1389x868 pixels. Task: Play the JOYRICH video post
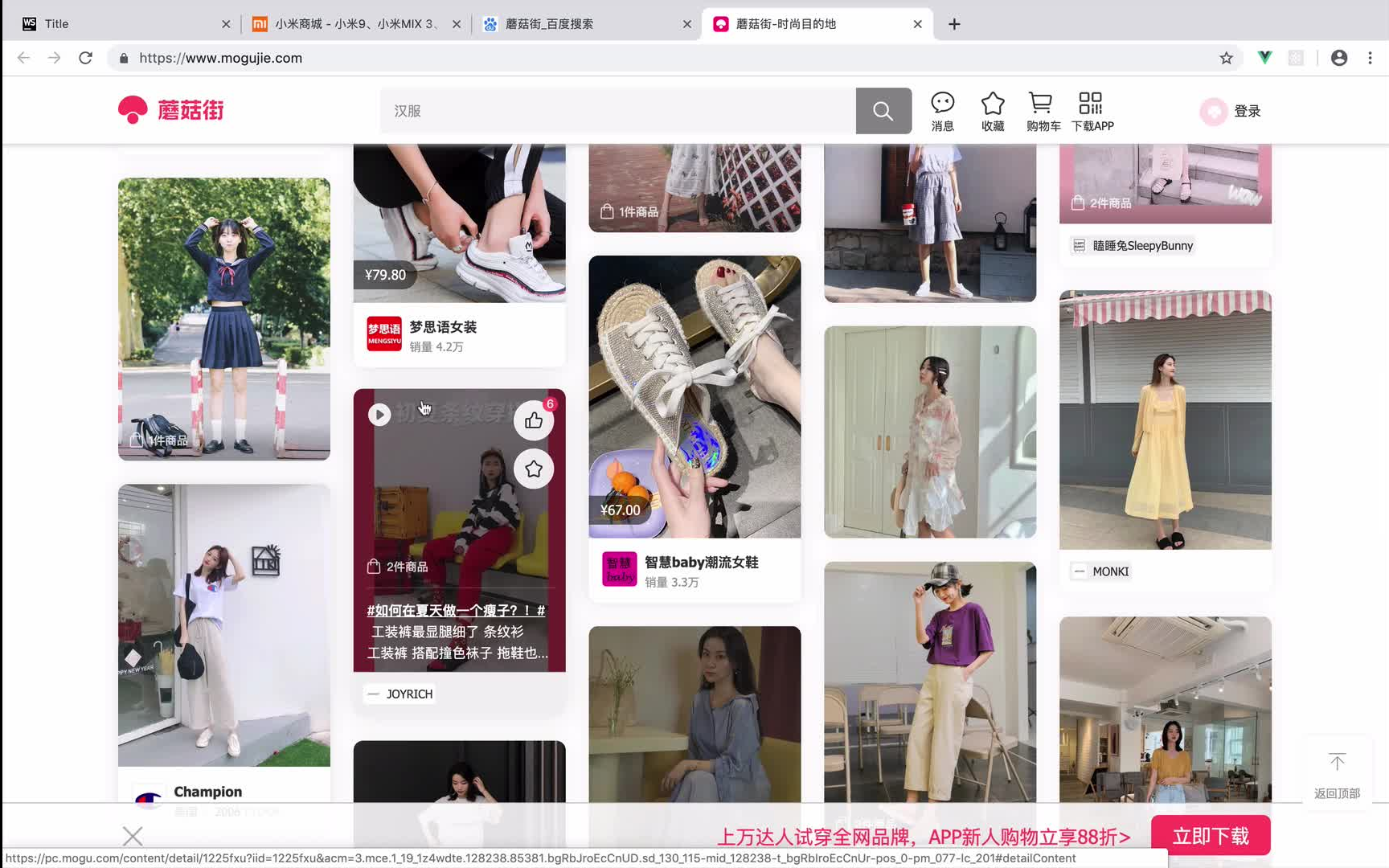point(379,414)
